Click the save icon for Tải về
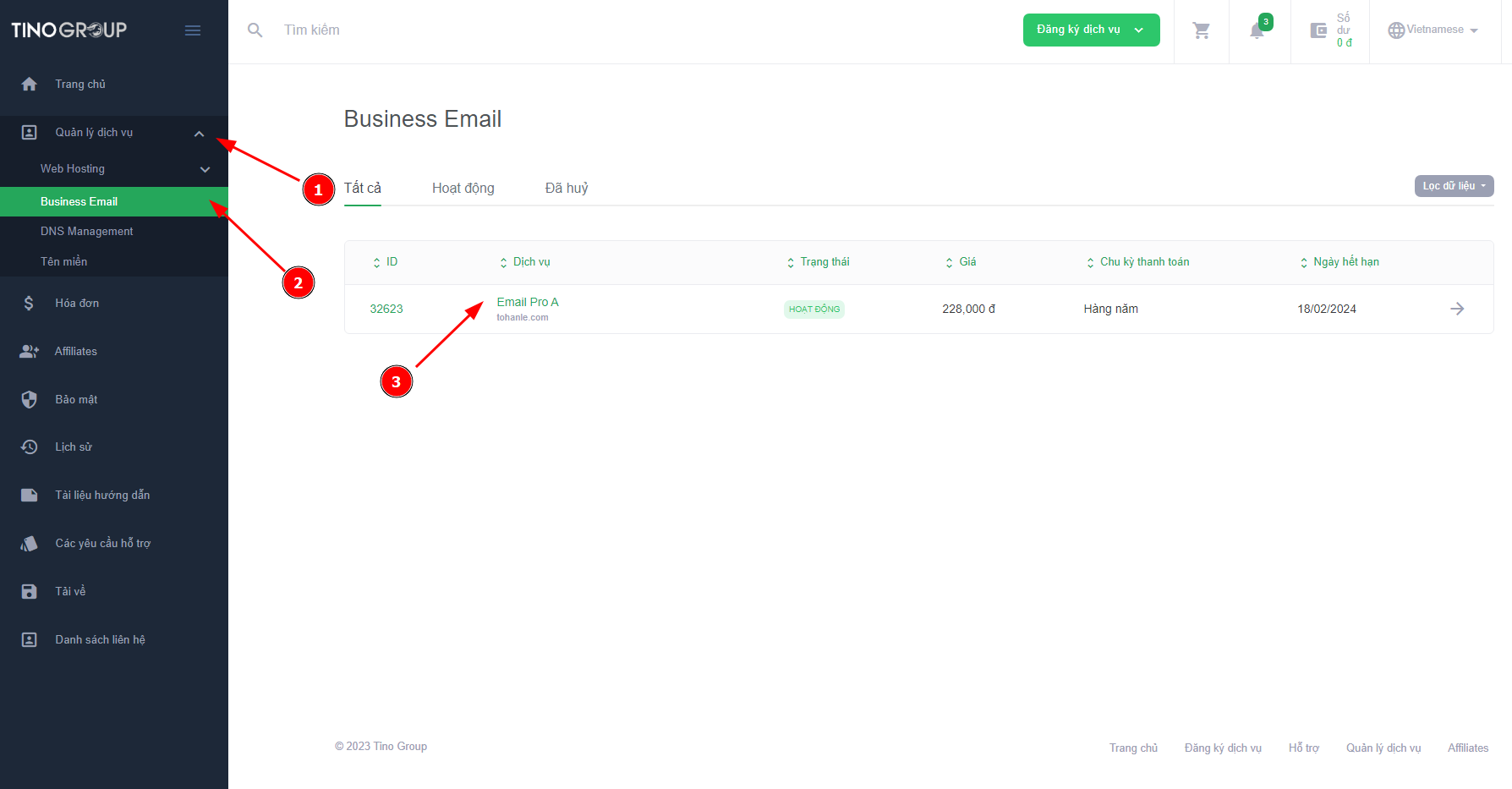1512x789 pixels. pos(30,591)
